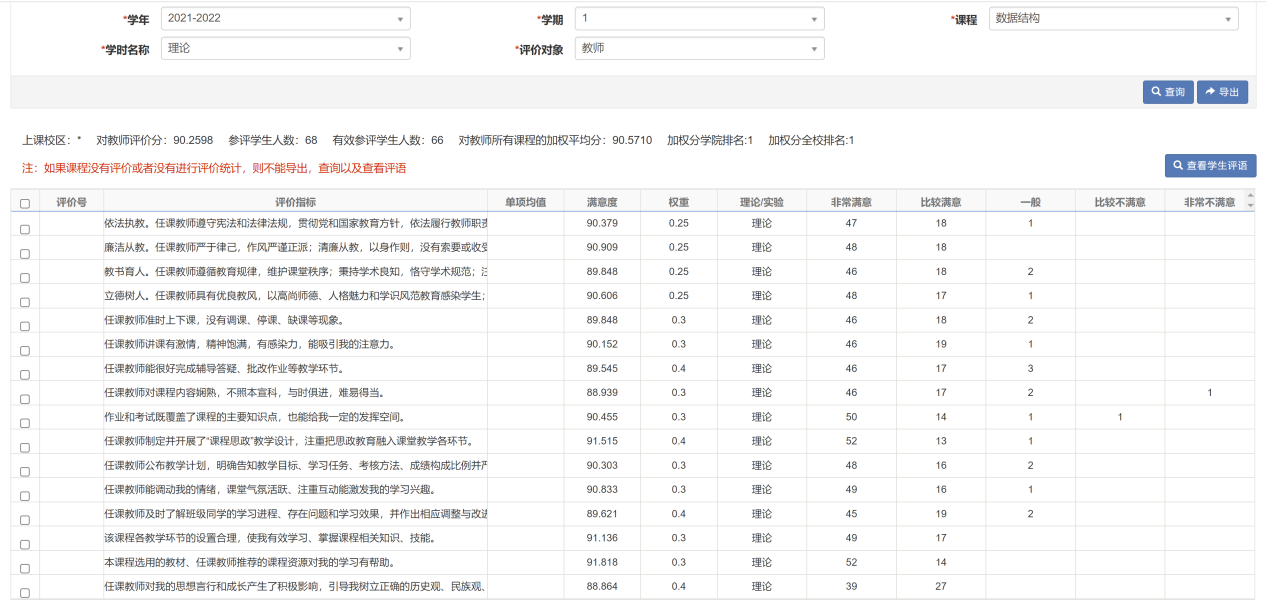Click 一般 count 3
Image resolution: width=1266 pixels, height=603 pixels.
pyautogui.click(x=1030, y=369)
